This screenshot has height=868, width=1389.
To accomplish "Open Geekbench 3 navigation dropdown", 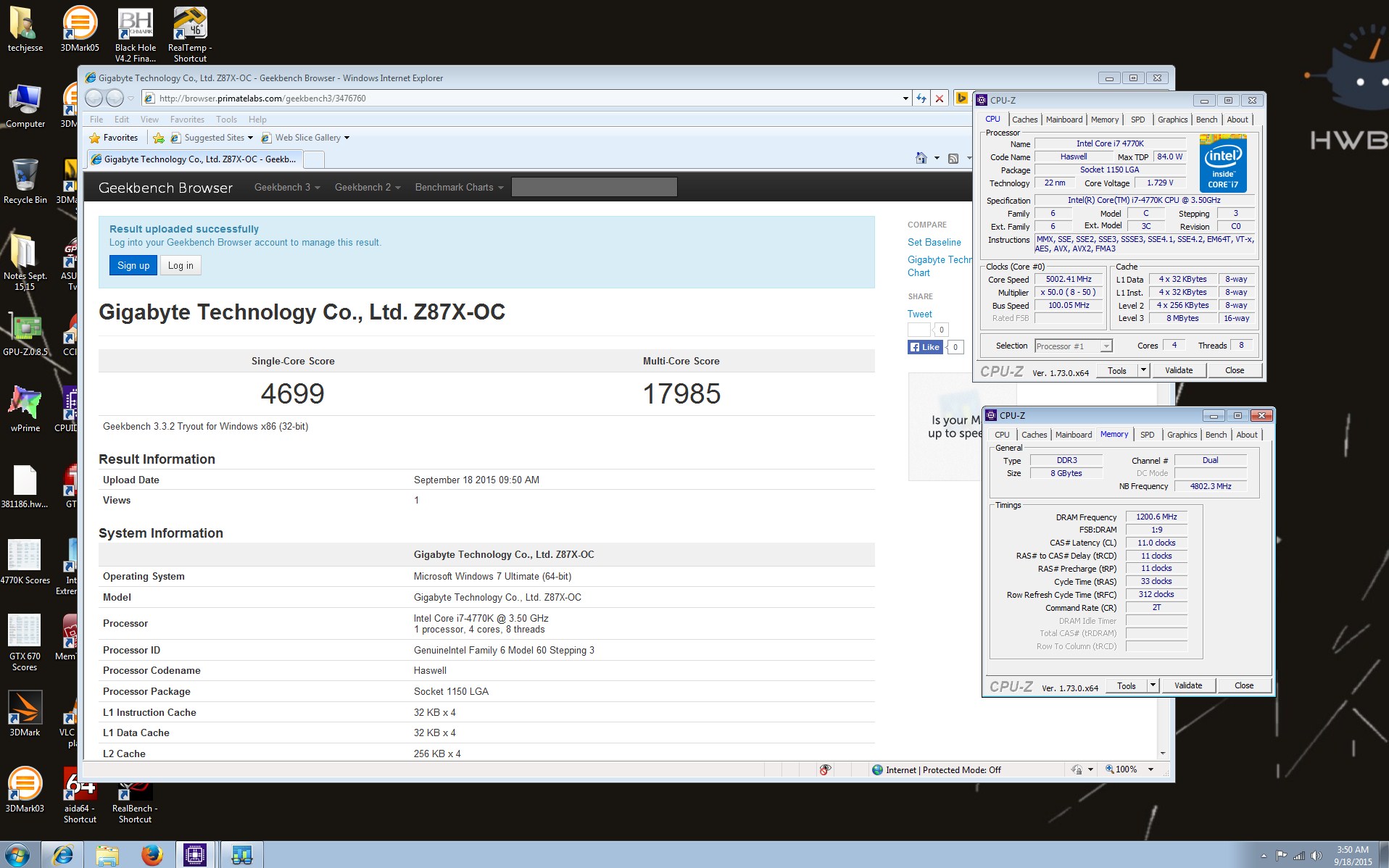I will click(x=287, y=187).
